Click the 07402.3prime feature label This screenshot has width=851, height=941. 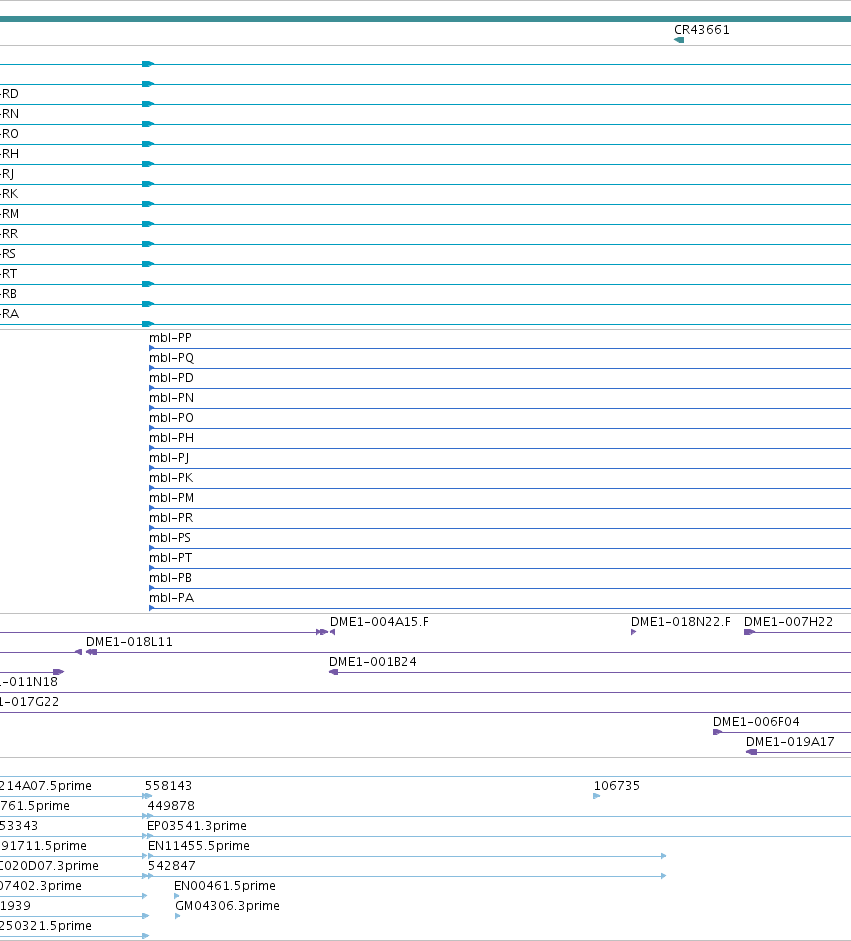pos(41,885)
